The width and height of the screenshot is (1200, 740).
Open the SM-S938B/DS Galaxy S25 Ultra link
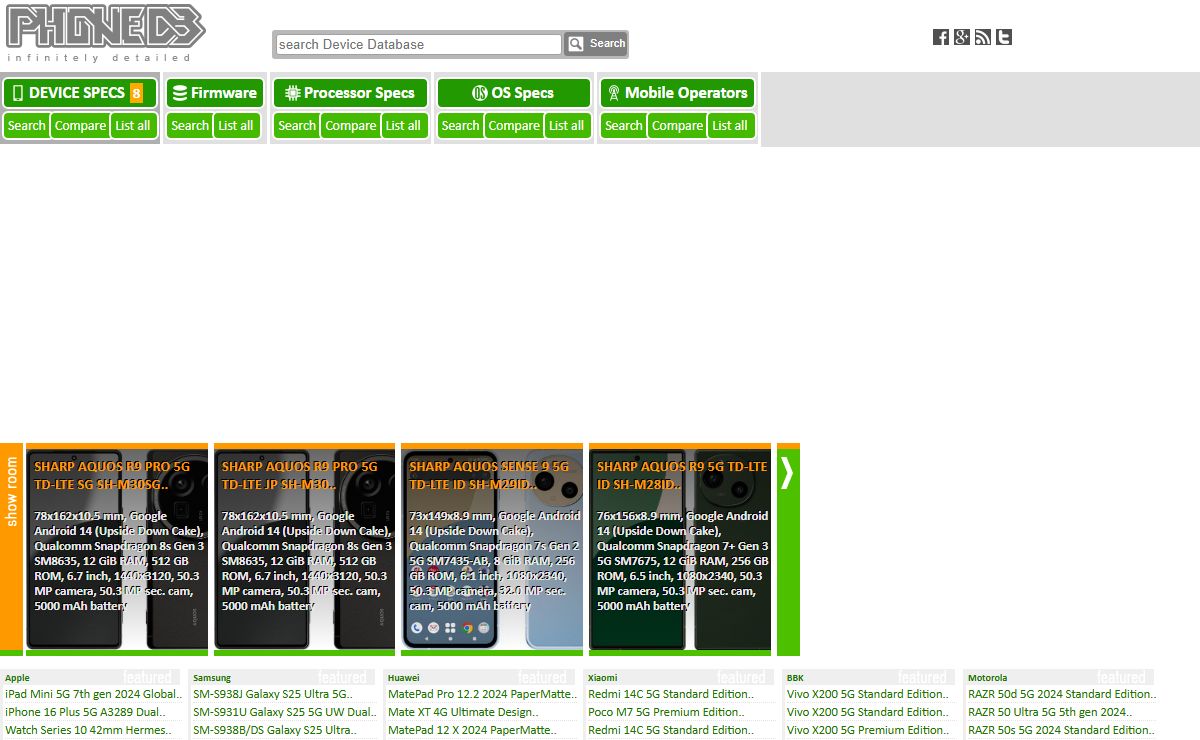click(275, 730)
